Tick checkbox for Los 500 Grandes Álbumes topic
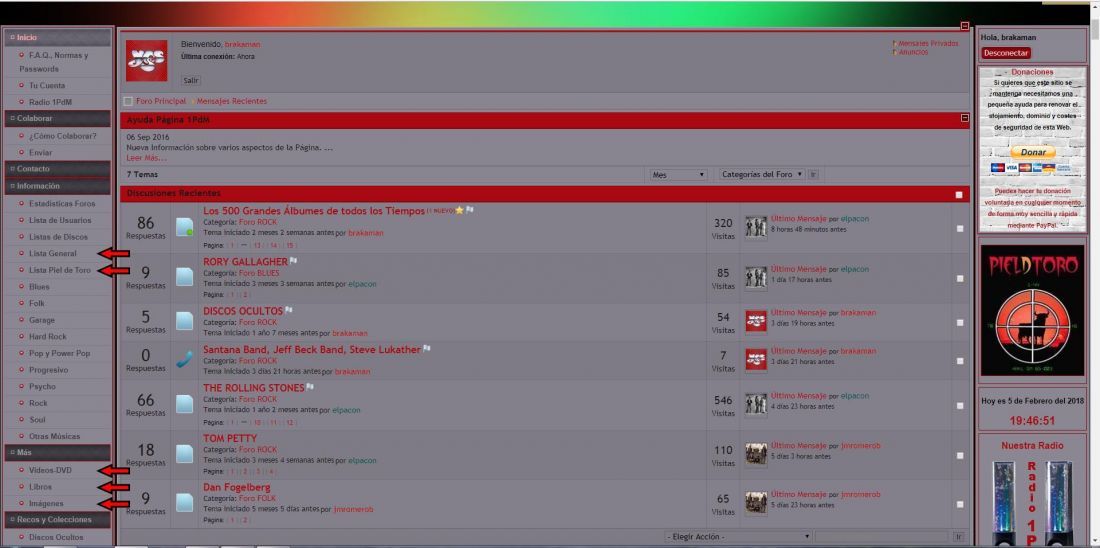Screen dimensions: 1100x548 pos(960,228)
